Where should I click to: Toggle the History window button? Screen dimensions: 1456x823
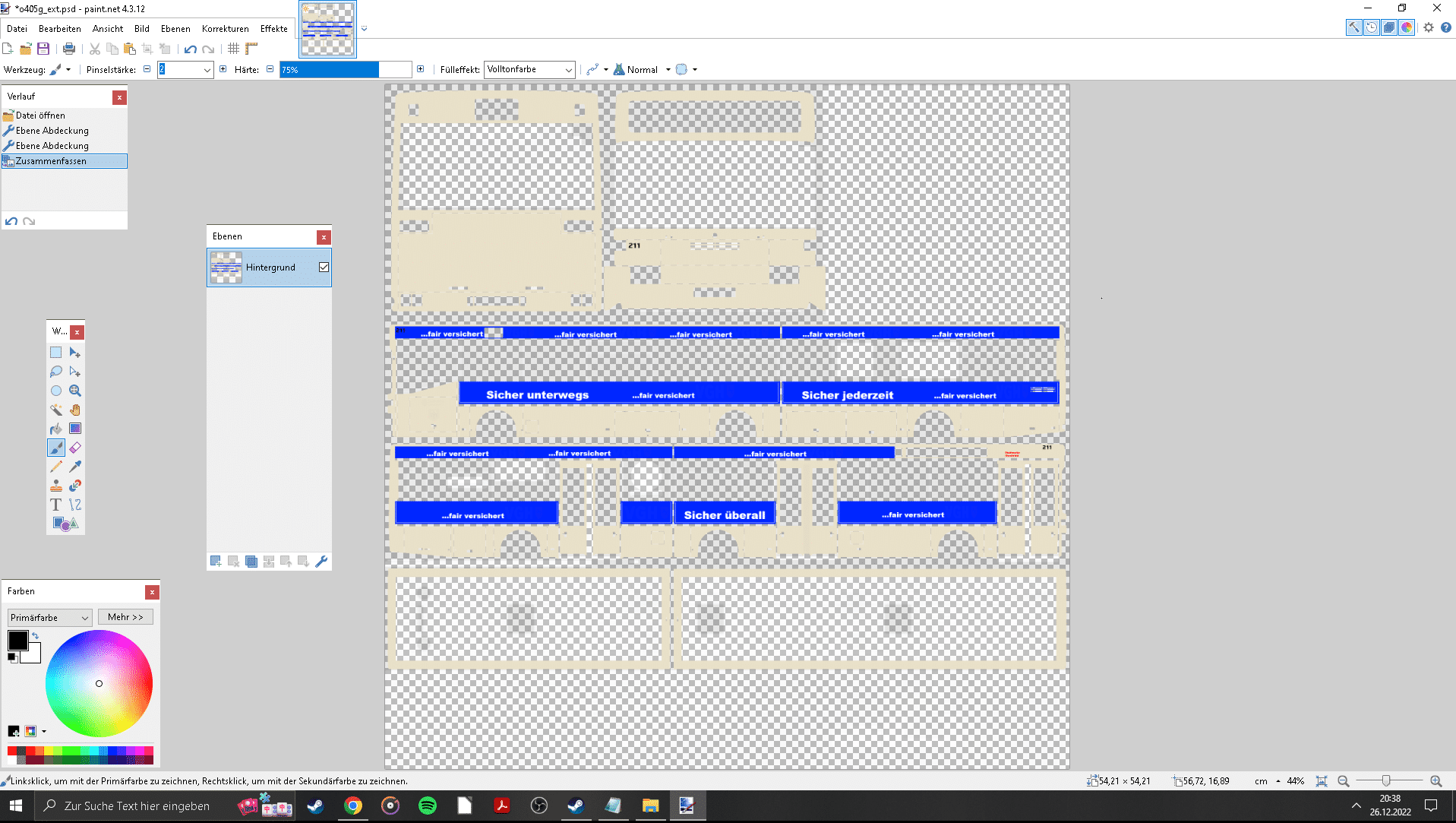(x=1371, y=27)
